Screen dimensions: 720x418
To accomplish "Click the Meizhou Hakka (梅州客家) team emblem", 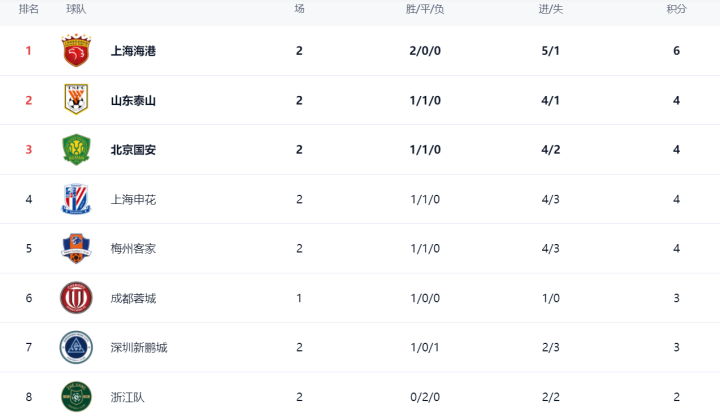I will 76,249.
